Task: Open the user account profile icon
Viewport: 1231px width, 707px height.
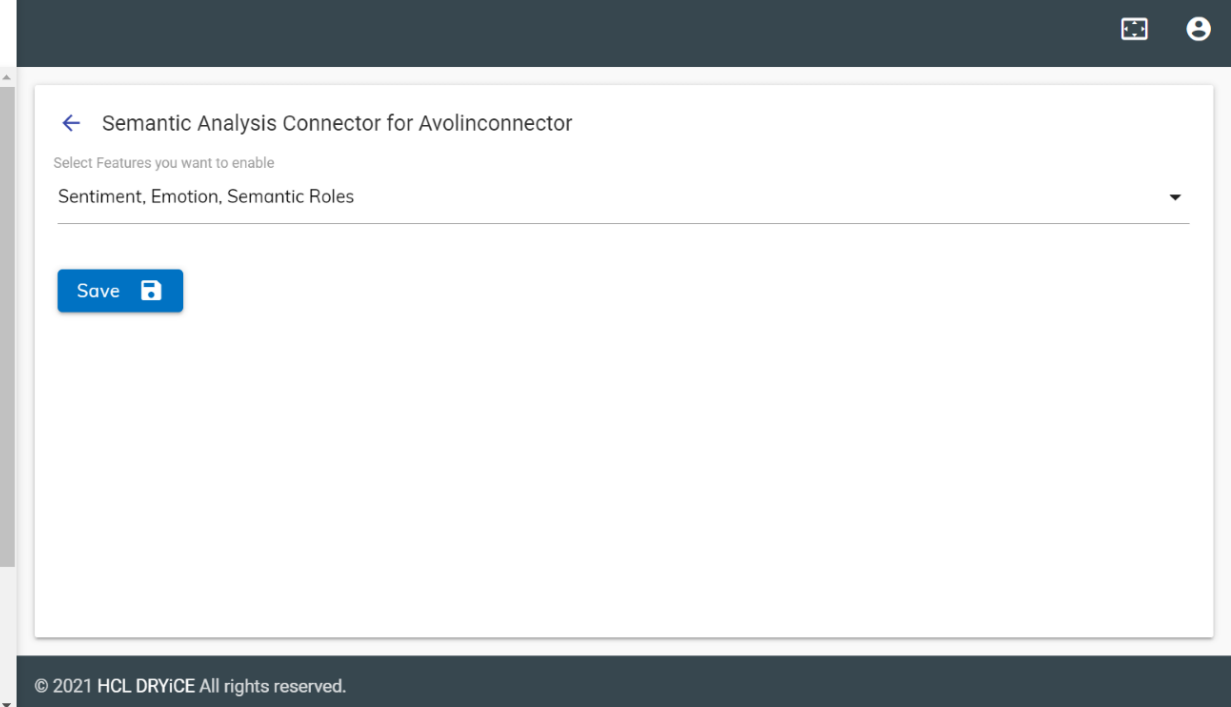Action: [1198, 29]
